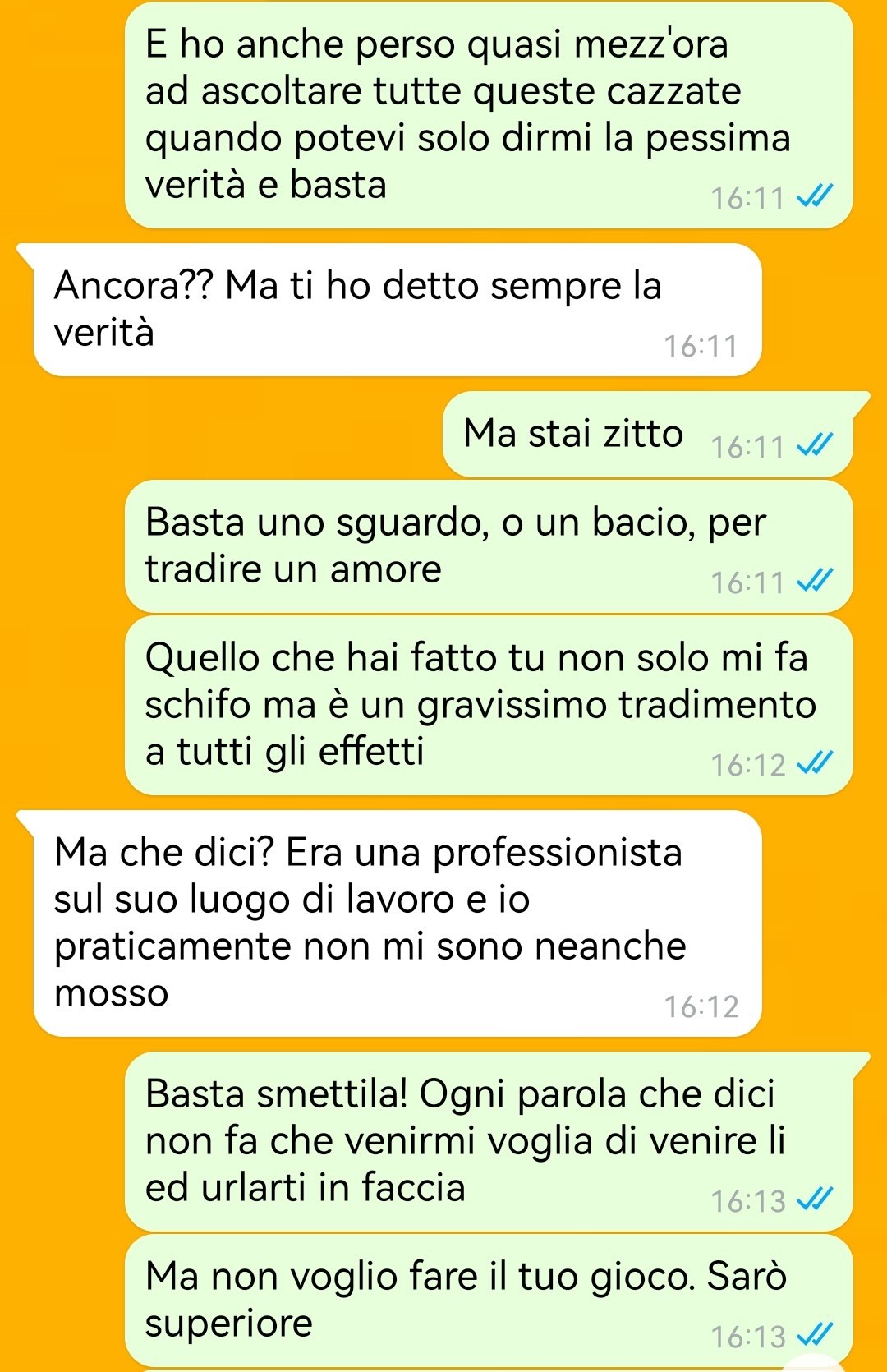Tap the read-receipt ticks on "Ma stai zitto"

click(x=816, y=445)
